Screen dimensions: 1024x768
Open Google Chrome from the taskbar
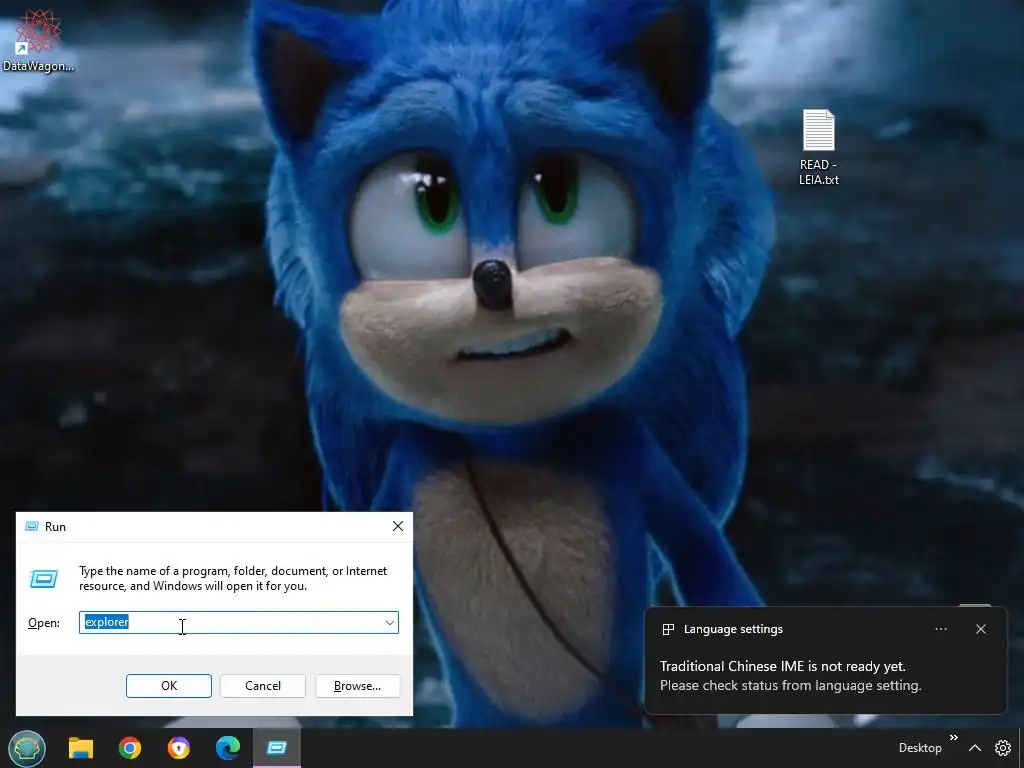130,748
